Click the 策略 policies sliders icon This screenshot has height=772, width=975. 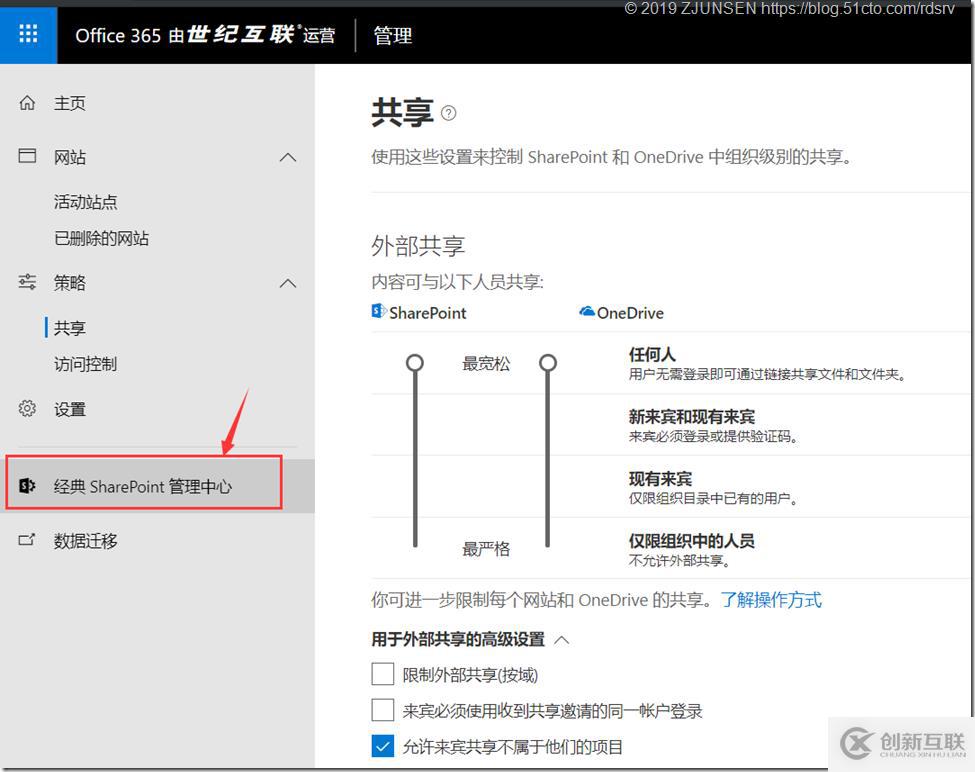tap(27, 282)
